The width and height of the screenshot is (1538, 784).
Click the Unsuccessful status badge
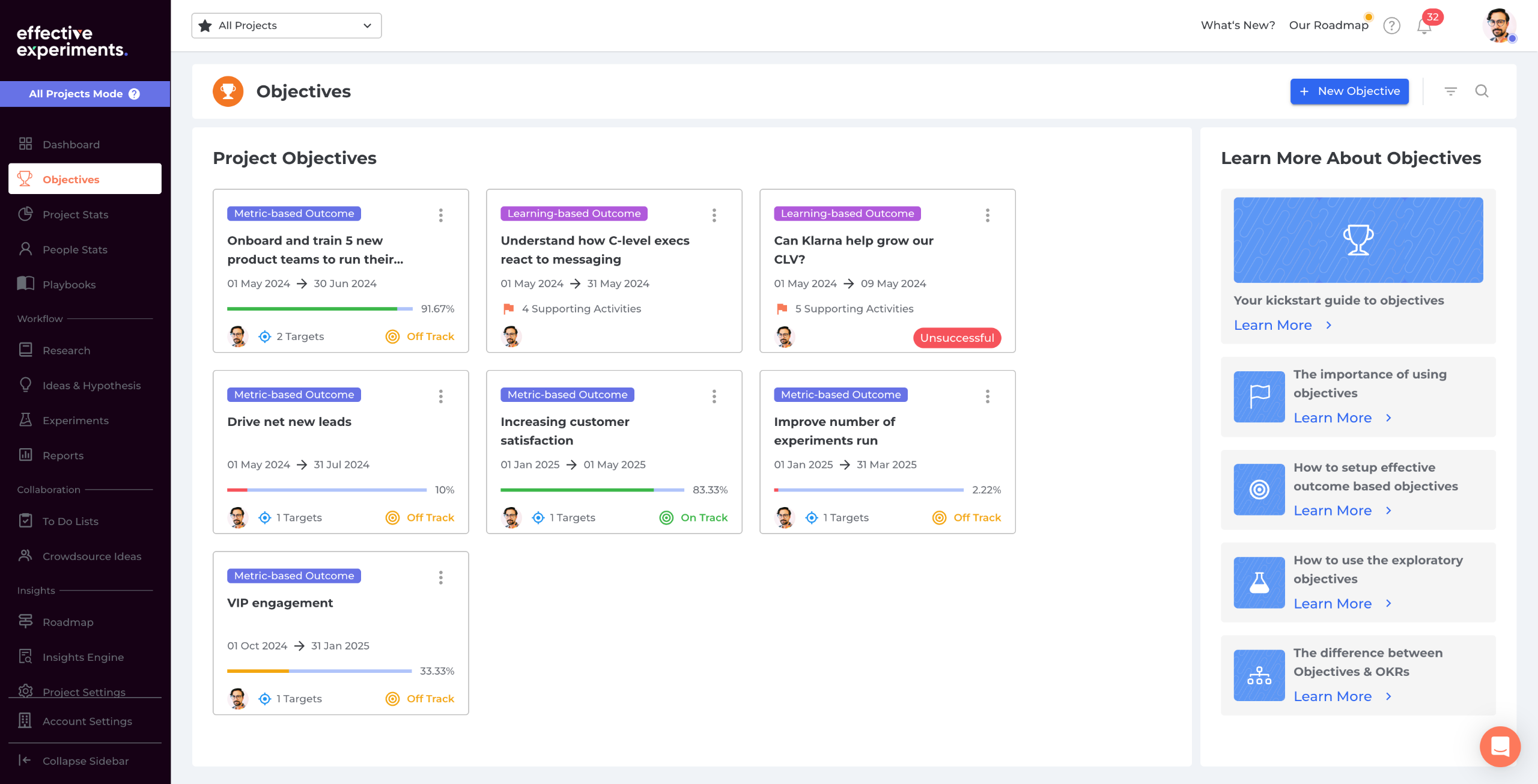point(956,338)
